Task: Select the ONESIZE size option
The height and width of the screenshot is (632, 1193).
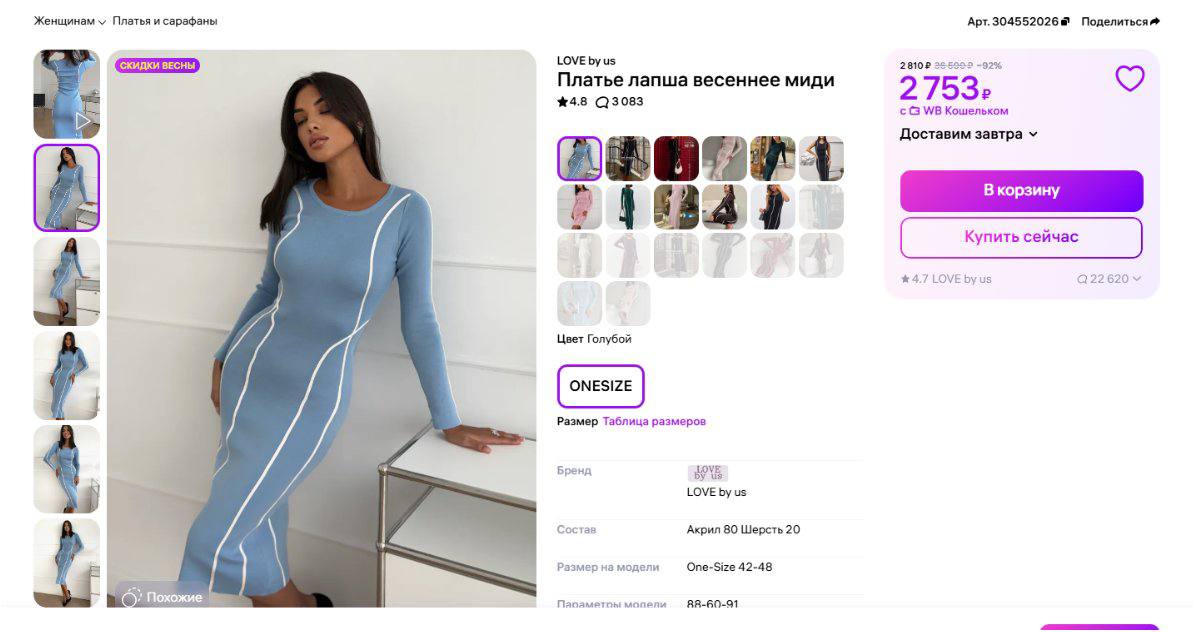Action: (x=600, y=386)
